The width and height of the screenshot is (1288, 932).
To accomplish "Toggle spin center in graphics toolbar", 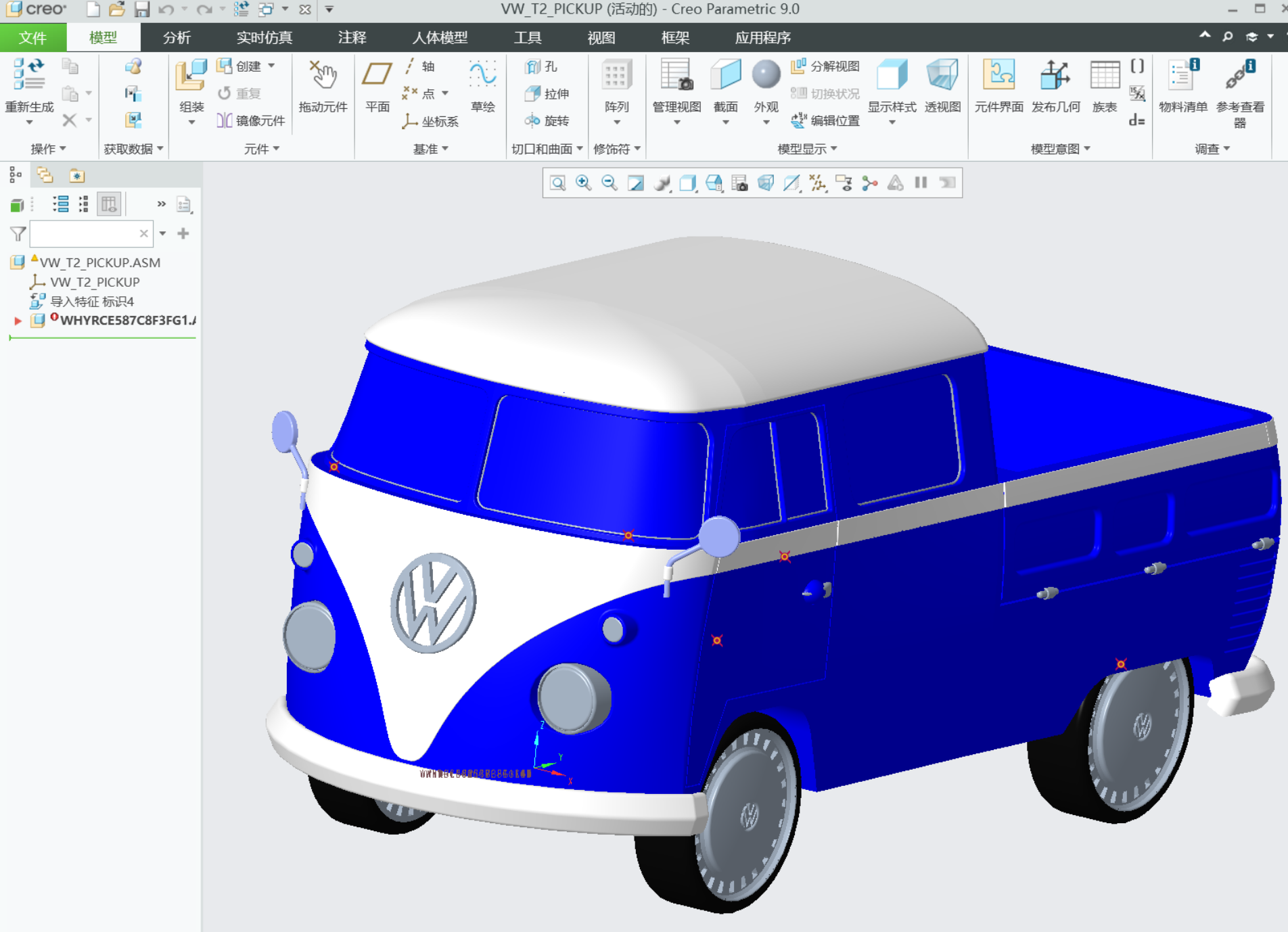I will [870, 183].
